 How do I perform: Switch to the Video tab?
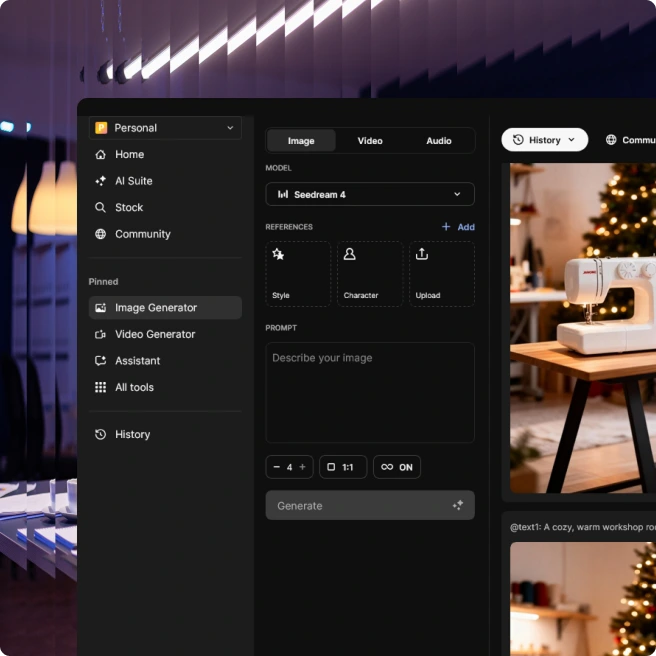pyautogui.click(x=370, y=141)
